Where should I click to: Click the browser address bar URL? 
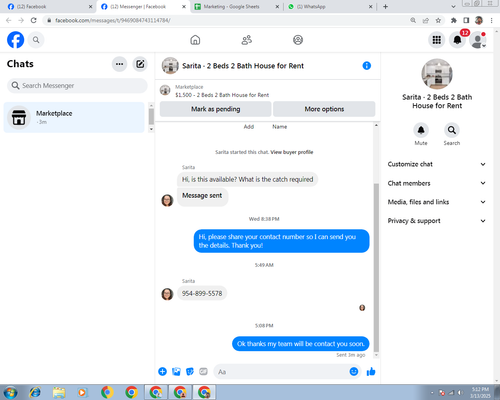pyautogui.click(x=113, y=20)
